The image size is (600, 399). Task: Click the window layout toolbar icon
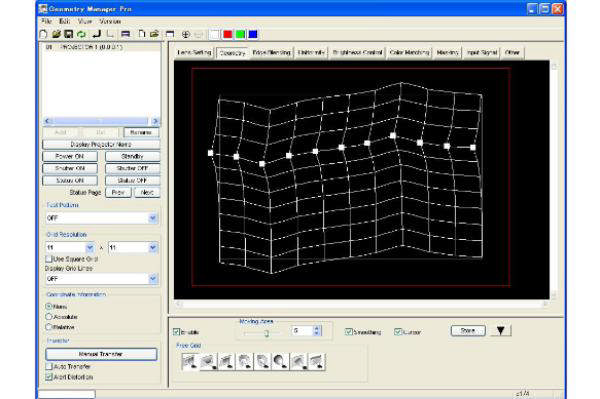170,34
